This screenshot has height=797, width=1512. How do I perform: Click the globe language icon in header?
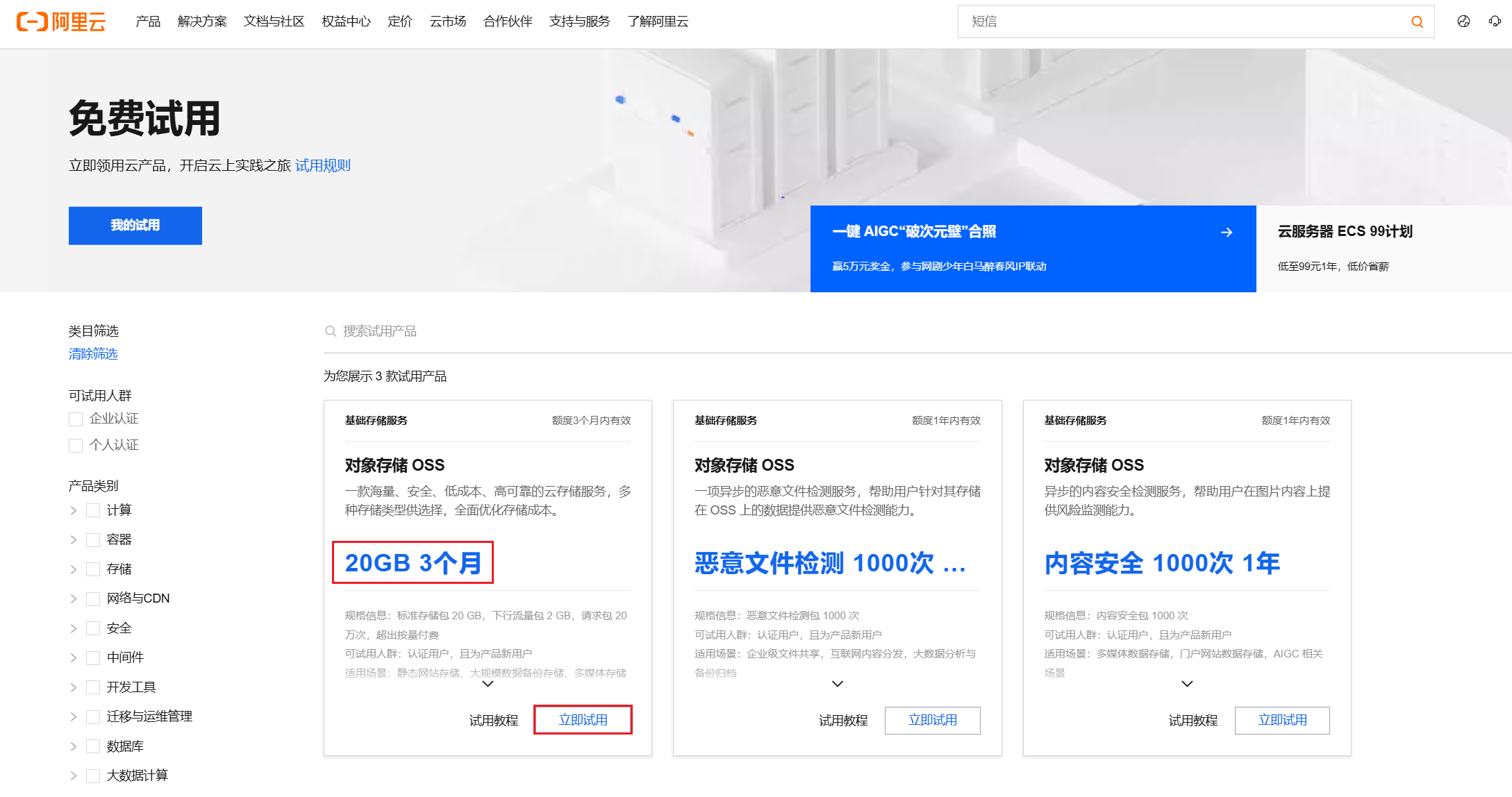[1463, 22]
